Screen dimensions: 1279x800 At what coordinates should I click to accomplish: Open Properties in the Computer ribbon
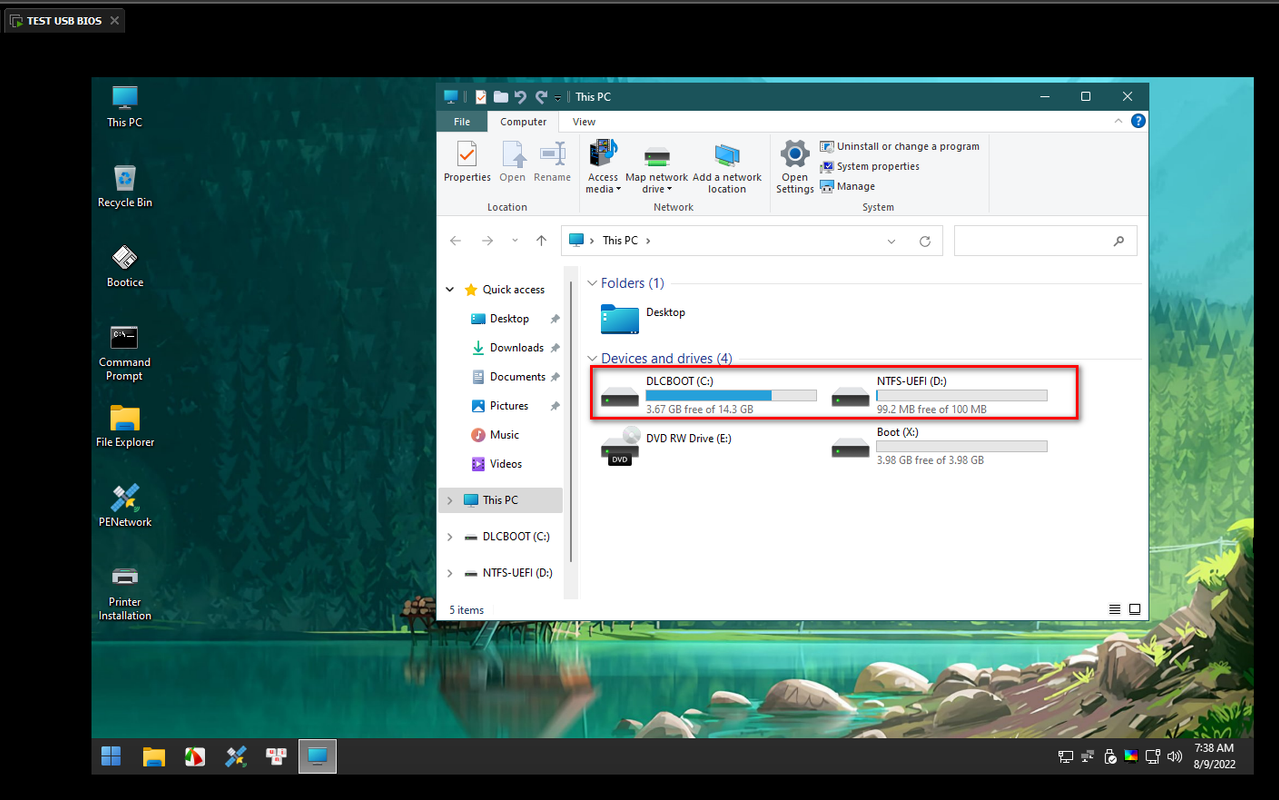(x=467, y=162)
